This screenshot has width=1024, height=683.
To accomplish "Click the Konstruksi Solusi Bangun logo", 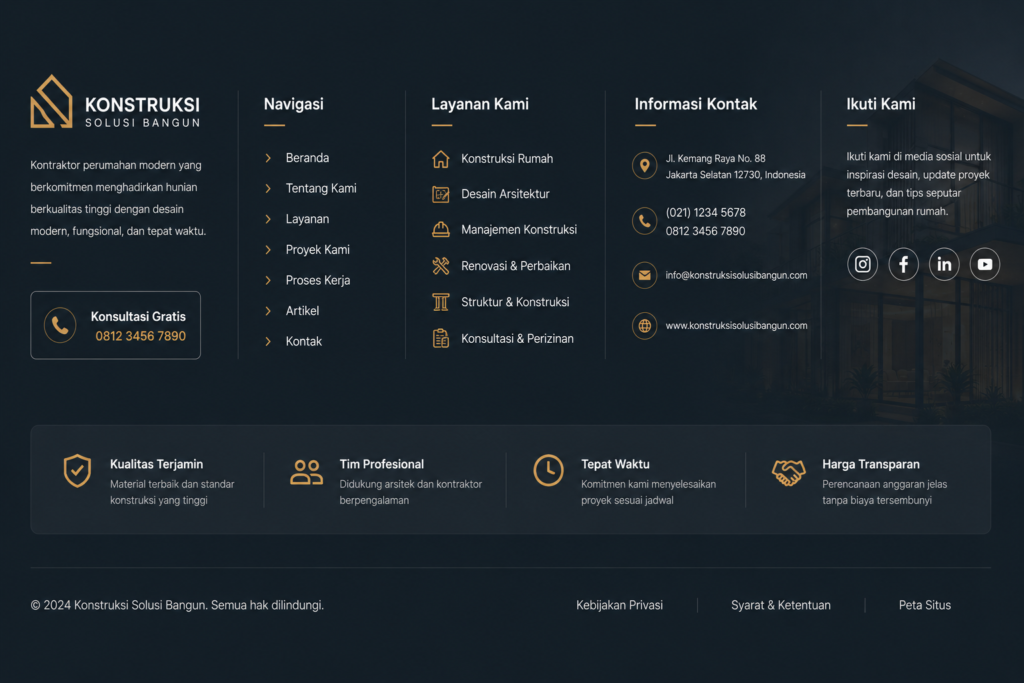I will (115, 102).
